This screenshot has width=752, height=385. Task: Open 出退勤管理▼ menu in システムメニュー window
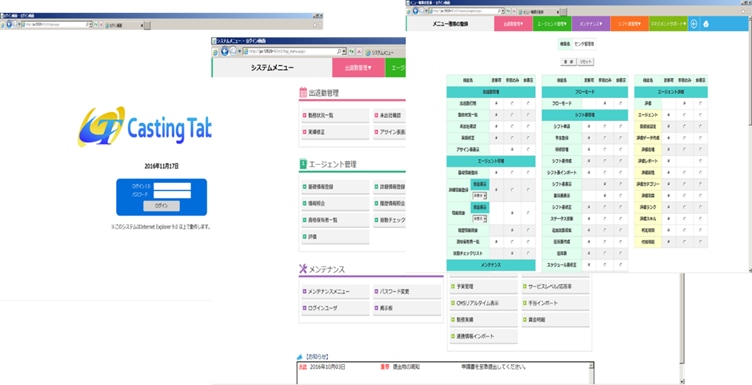pos(358,68)
